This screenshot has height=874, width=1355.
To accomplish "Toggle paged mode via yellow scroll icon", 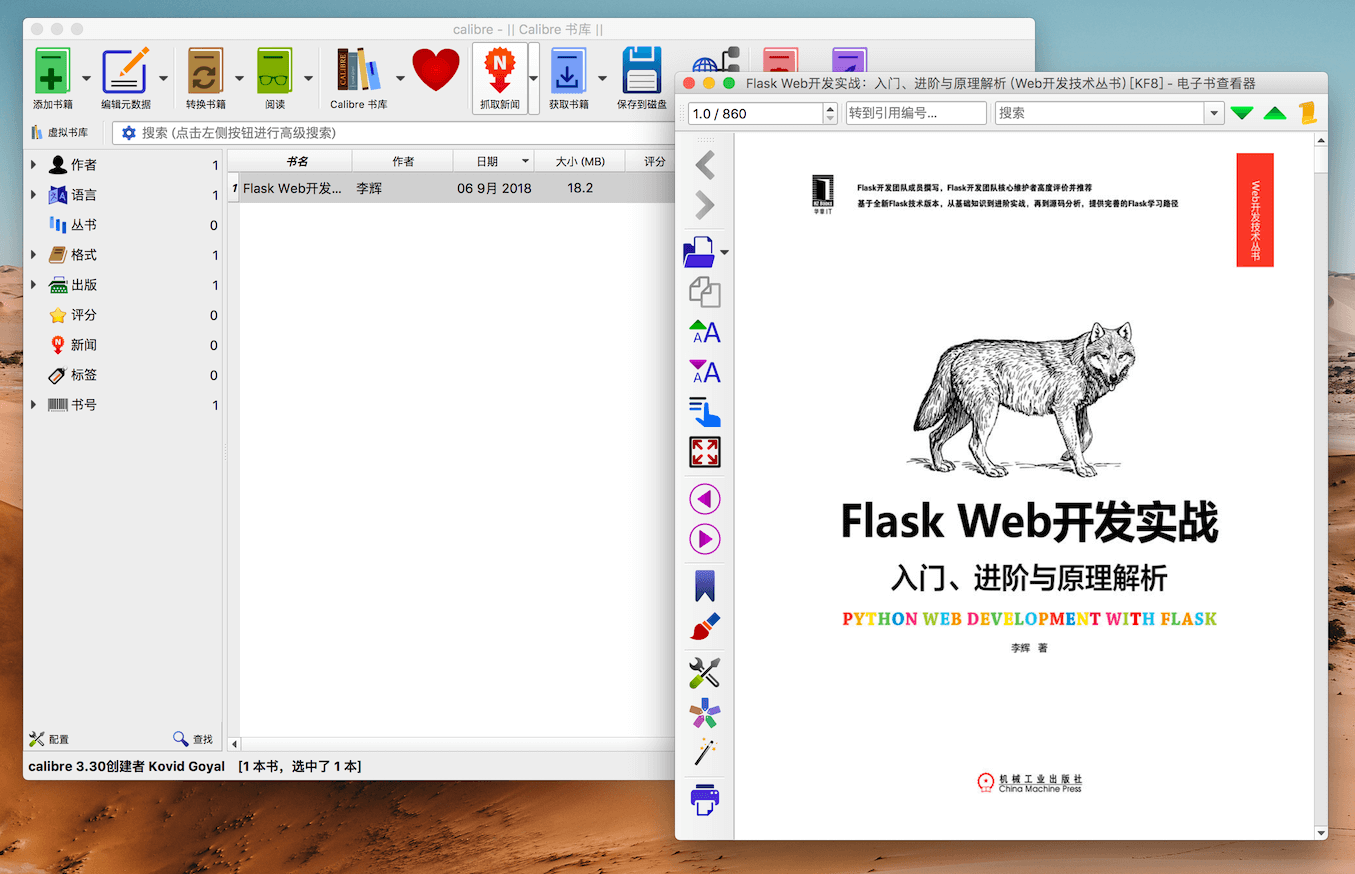I will (1307, 113).
